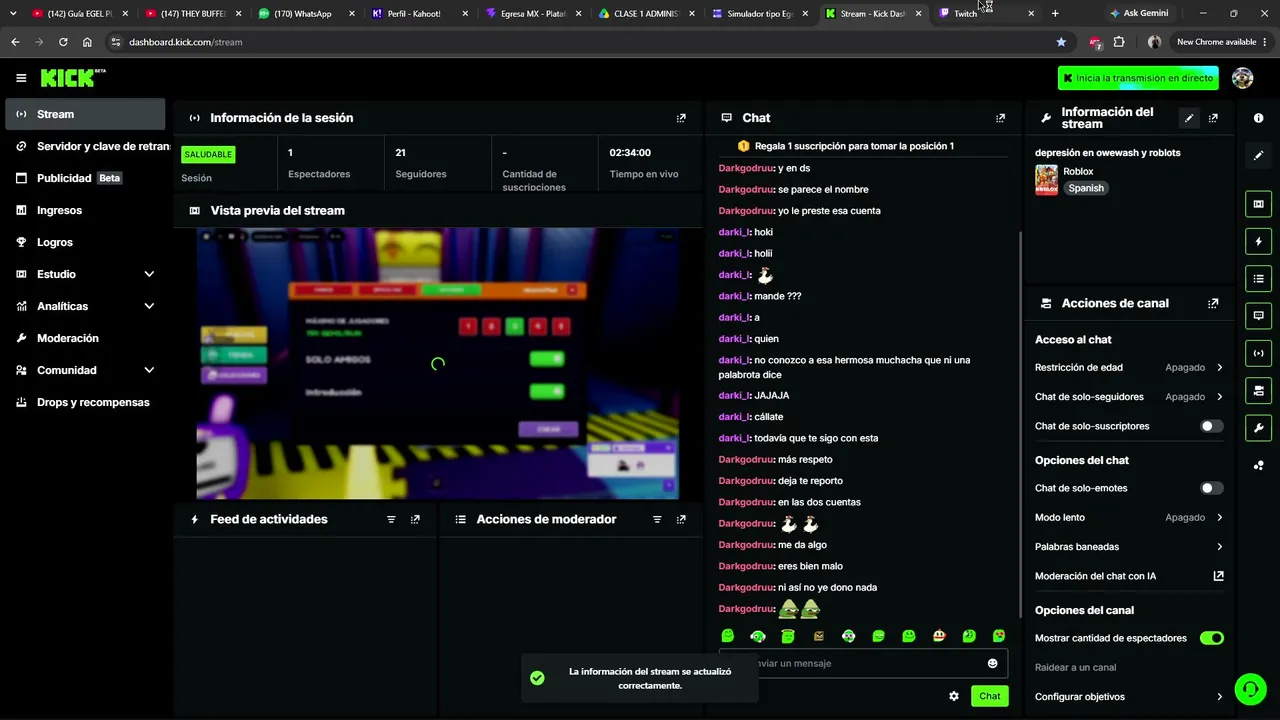Toggle the channel actions icon in the right rail
Viewport: 1280px width, 720px height.
click(1258, 390)
